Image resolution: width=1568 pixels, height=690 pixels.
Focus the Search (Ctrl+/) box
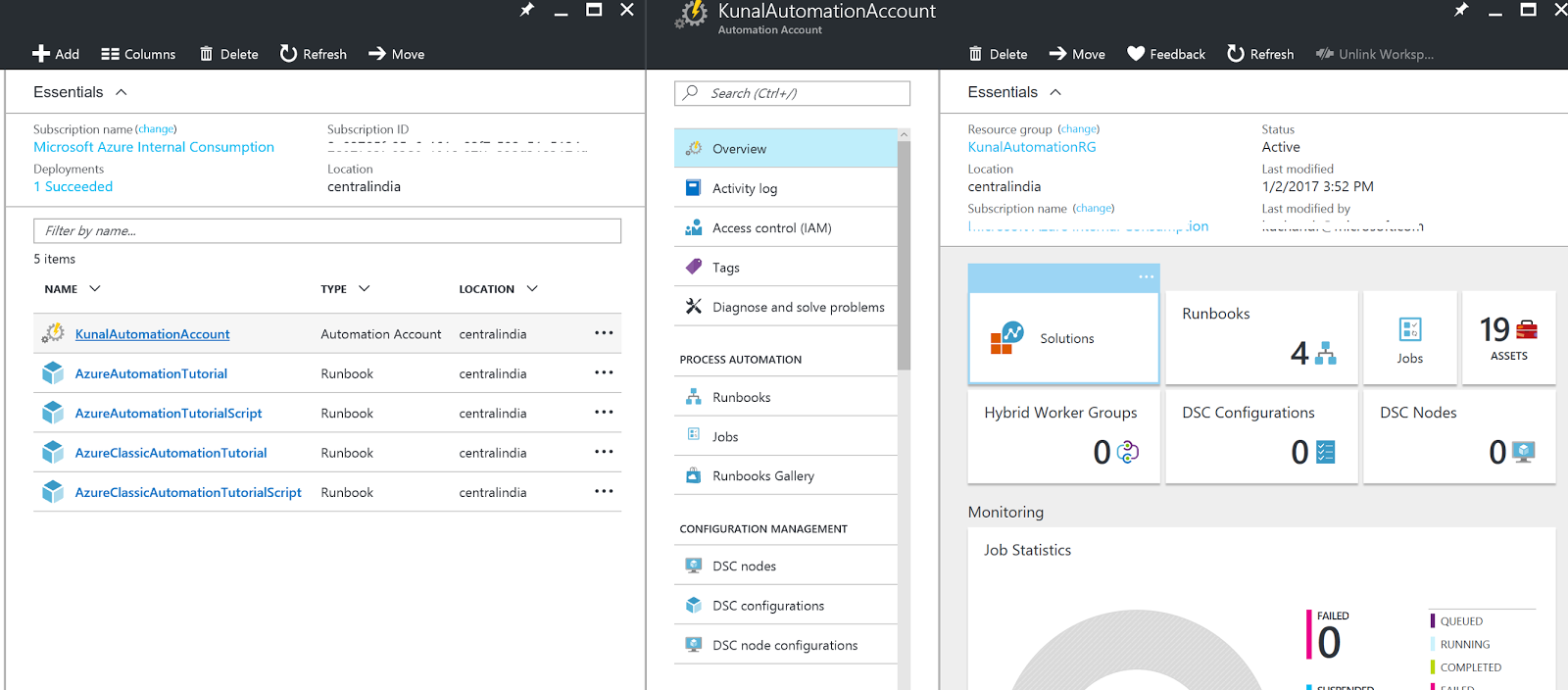click(x=792, y=93)
